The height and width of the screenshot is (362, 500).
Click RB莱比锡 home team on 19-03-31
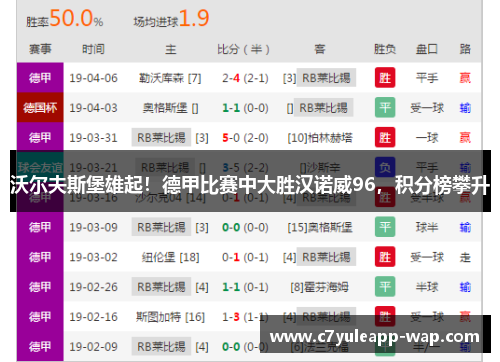click(x=161, y=137)
